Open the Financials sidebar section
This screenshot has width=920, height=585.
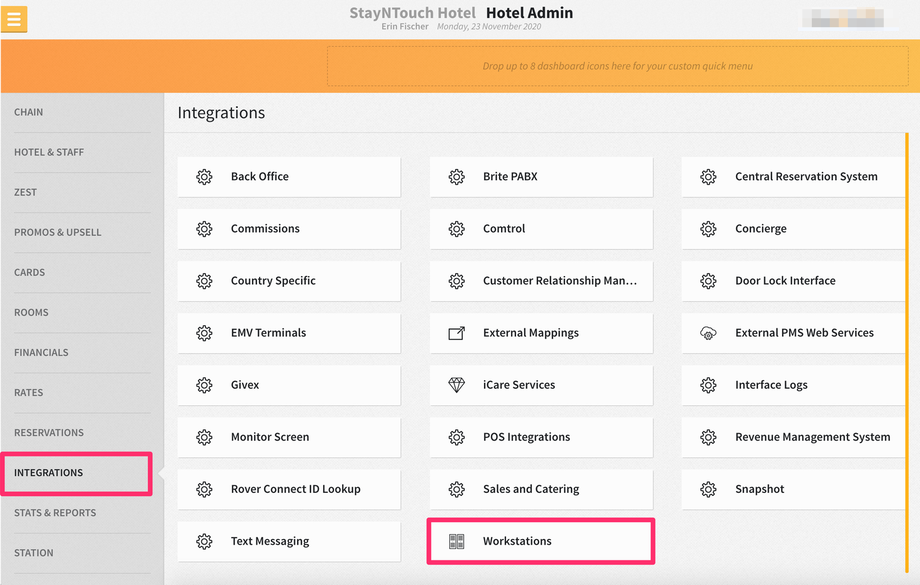pyautogui.click(x=82, y=353)
